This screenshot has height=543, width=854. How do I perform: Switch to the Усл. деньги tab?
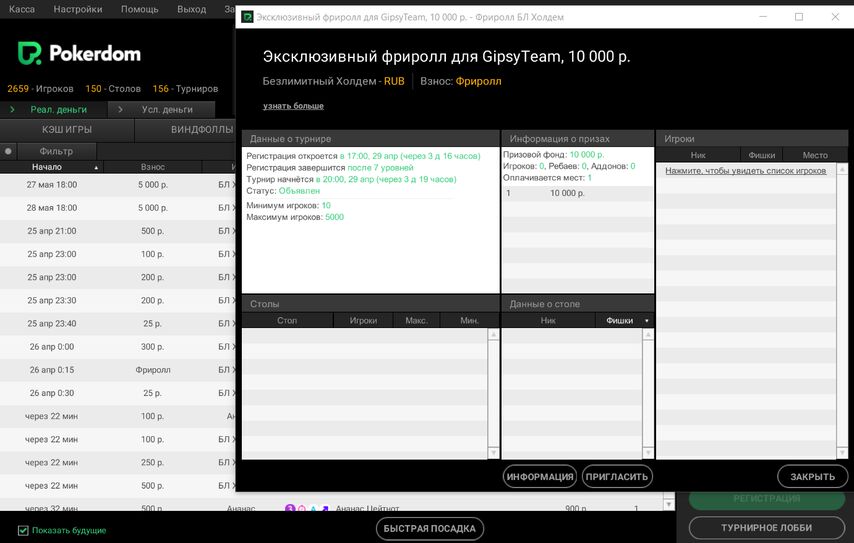162,109
